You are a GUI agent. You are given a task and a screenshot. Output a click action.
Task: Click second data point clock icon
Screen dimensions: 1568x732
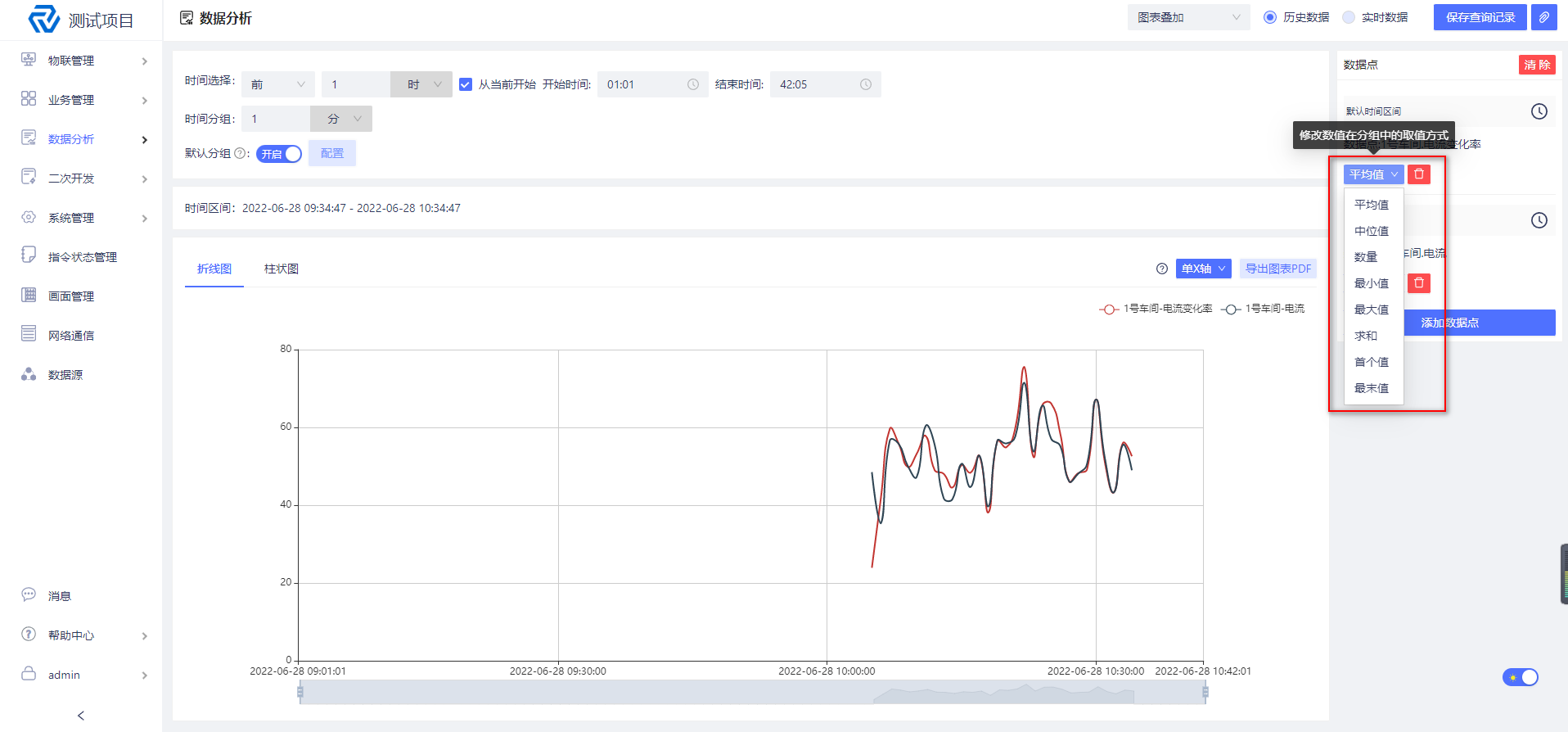1539,220
